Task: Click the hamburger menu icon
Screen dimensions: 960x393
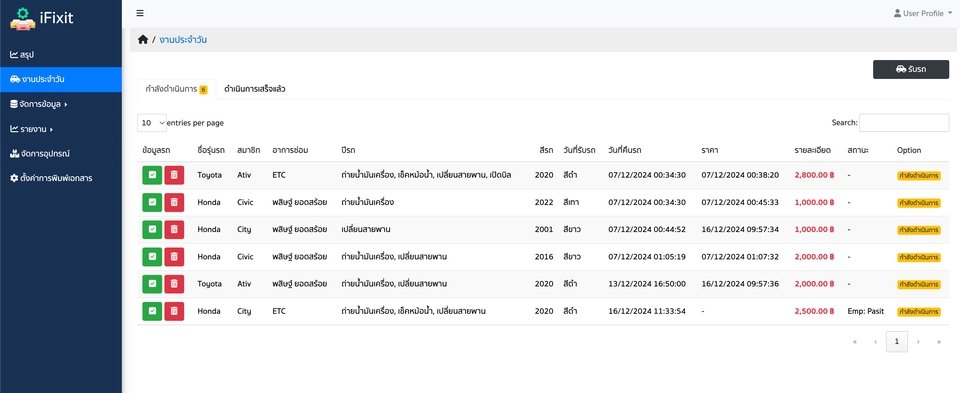Action: 140,13
